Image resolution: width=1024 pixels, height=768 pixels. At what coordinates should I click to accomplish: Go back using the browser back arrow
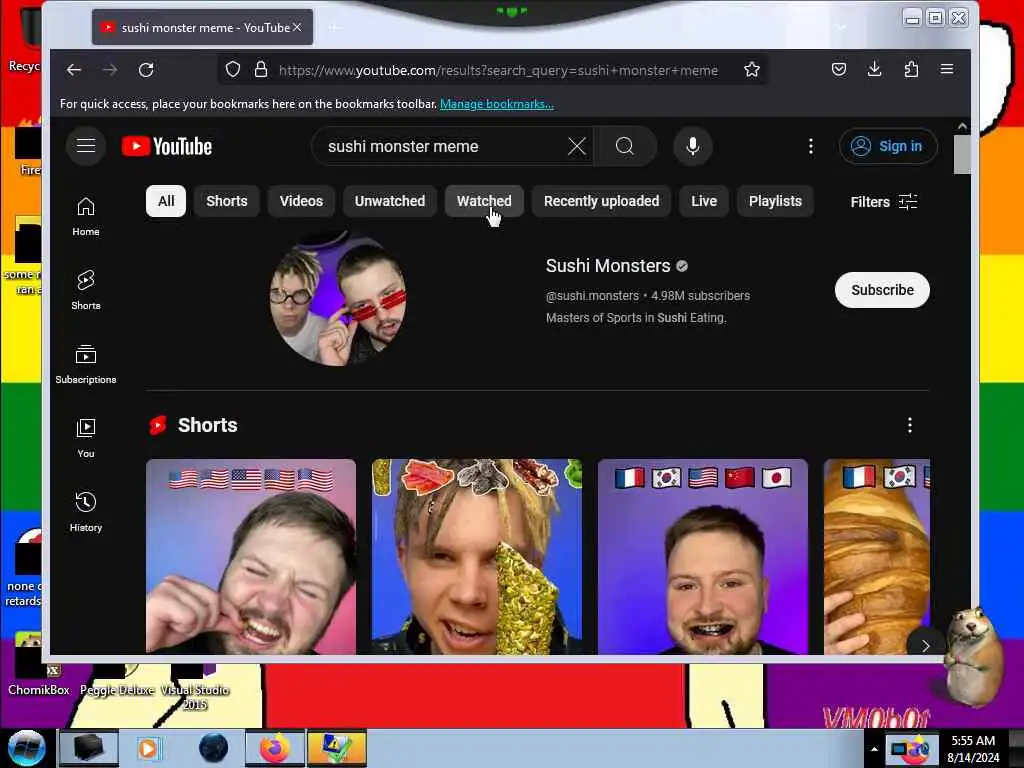point(74,70)
